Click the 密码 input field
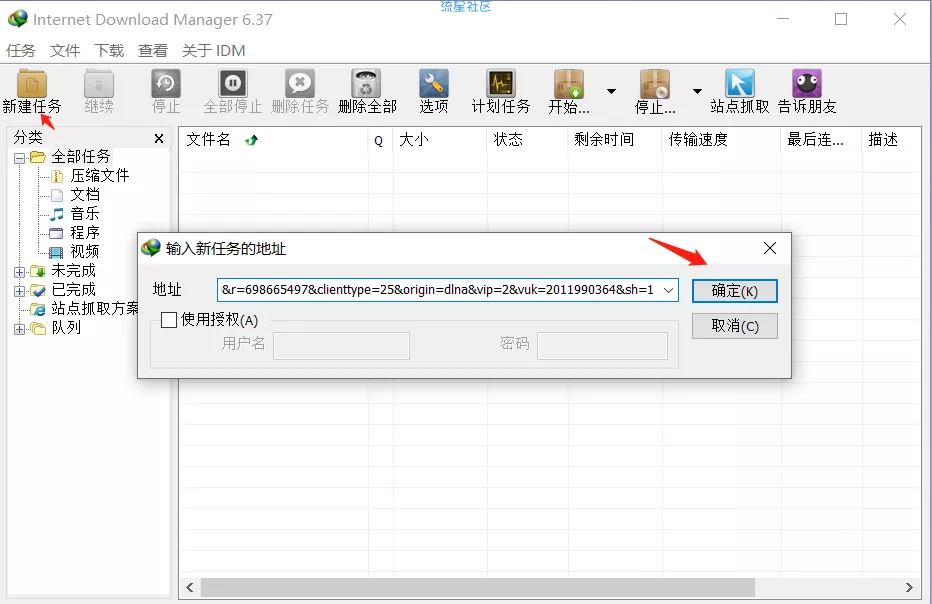This screenshot has height=604, width=932. click(x=602, y=345)
